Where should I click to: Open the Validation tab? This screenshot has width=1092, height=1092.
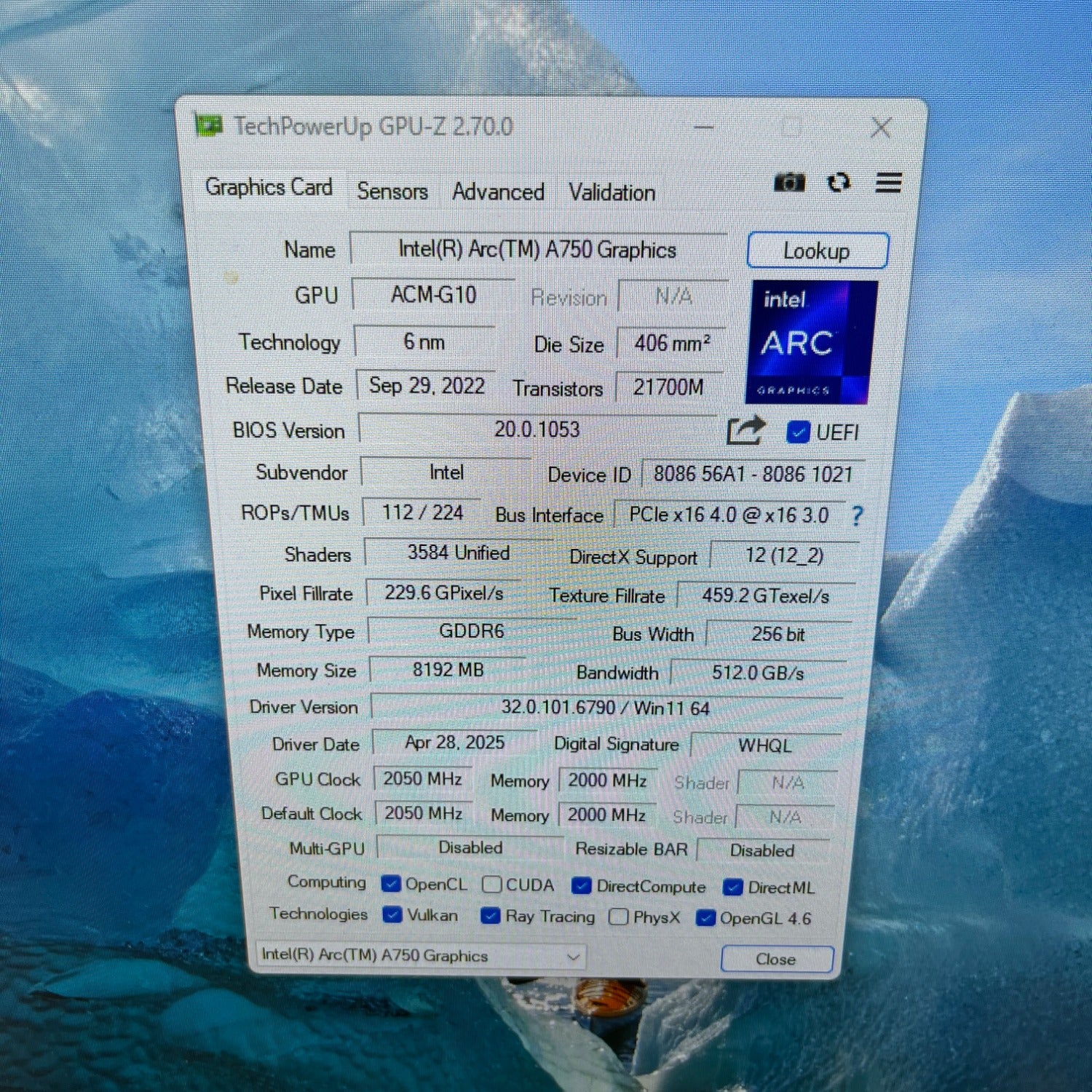point(612,192)
